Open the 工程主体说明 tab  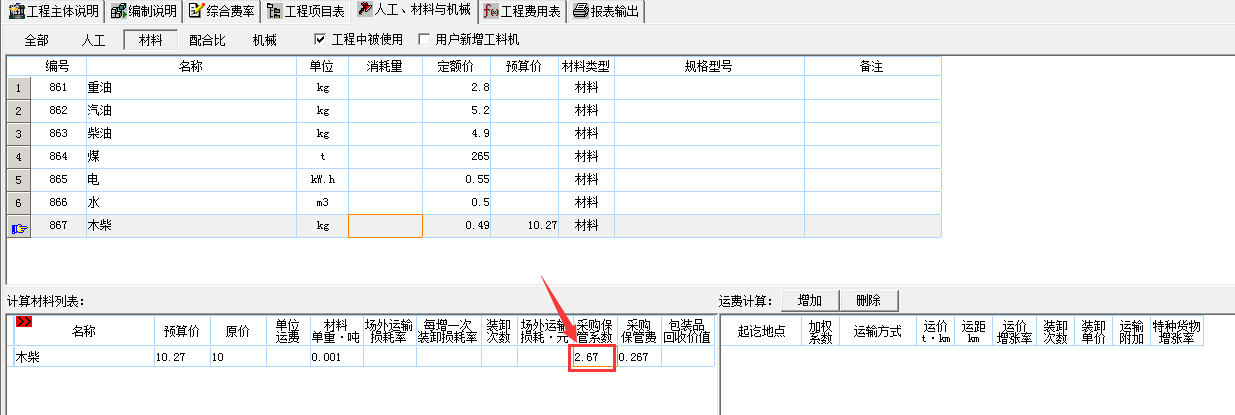tap(52, 12)
